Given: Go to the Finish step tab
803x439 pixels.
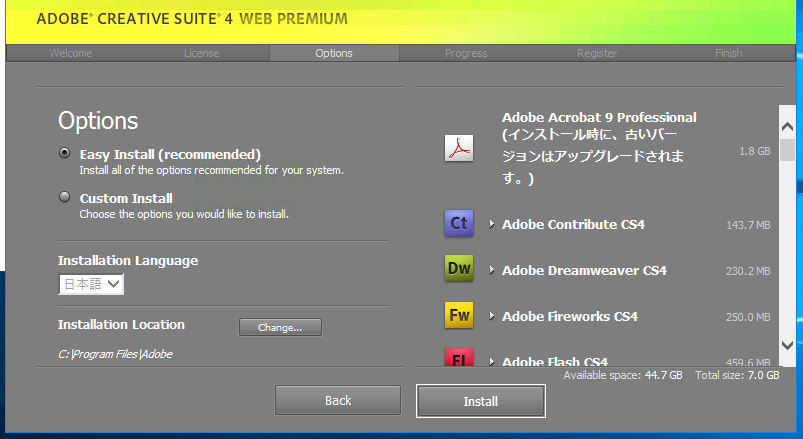Looking at the screenshot, I should tap(729, 53).
